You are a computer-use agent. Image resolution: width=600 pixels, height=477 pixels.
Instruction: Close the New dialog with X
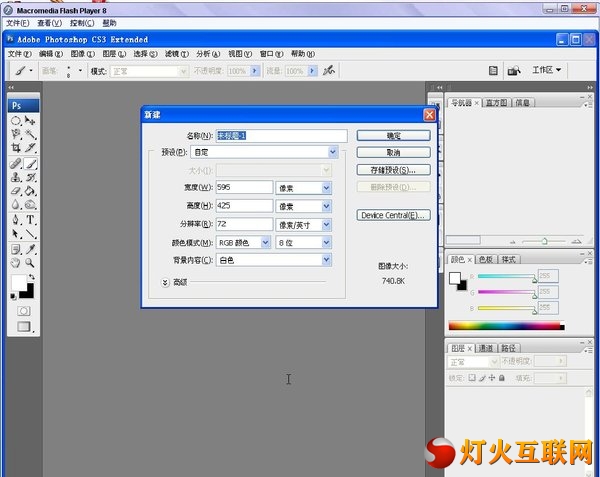(x=430, y=115)
